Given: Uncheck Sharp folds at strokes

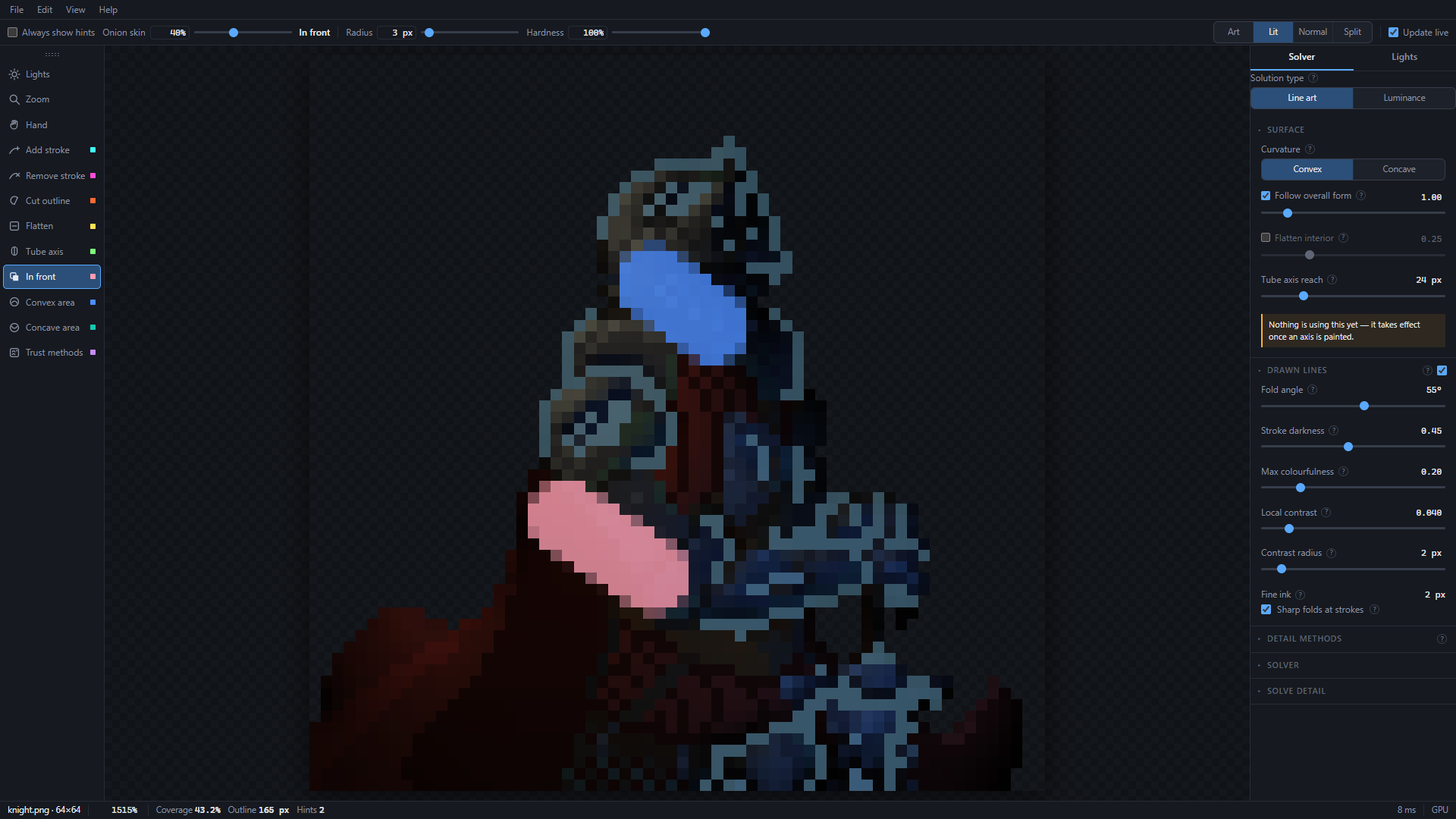Looking at the screenshot, I should coord(1266,610).
